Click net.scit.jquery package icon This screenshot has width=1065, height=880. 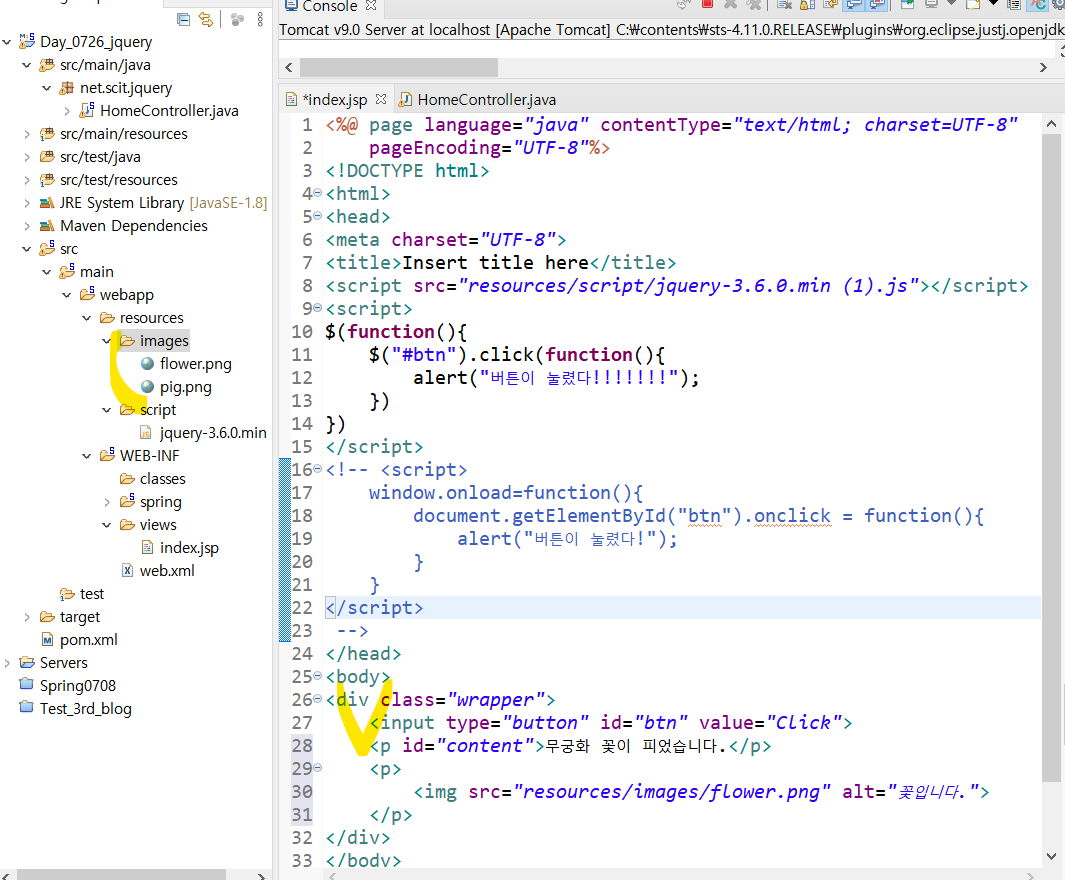[67, 88]
